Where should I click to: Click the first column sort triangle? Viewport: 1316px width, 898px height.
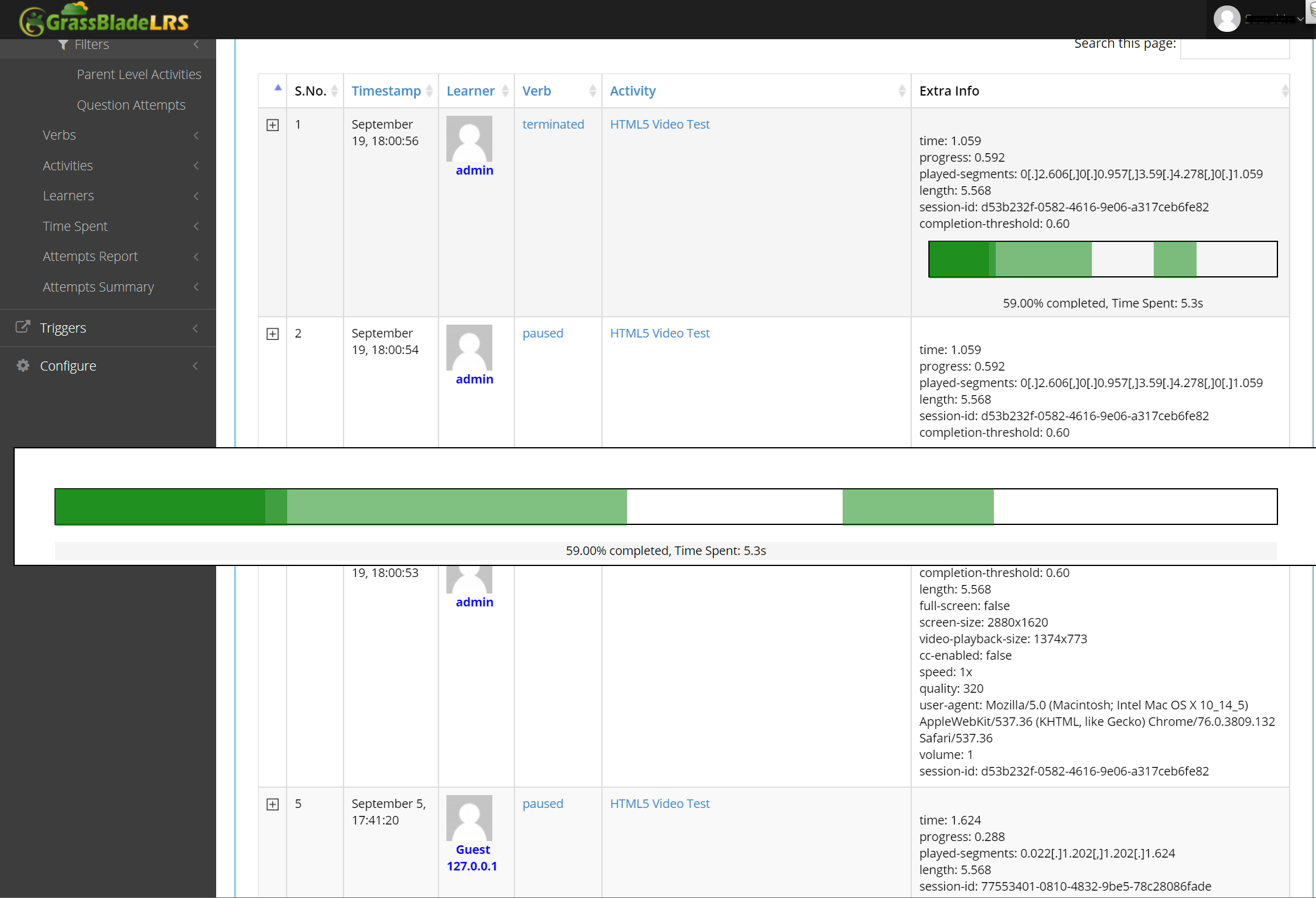pyautogui.click(x=278, y=88)
